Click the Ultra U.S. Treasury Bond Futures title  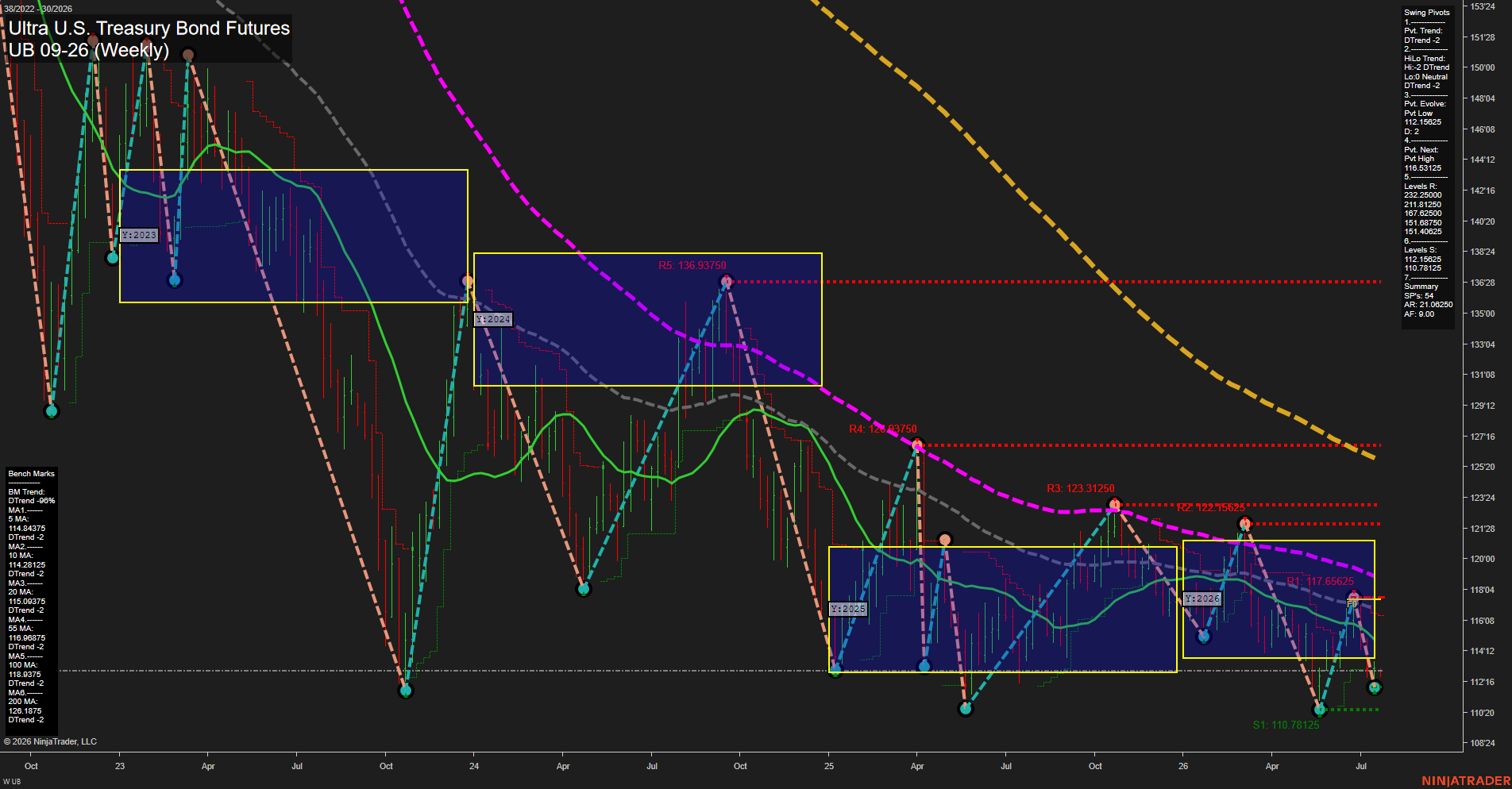pos(149,29)
